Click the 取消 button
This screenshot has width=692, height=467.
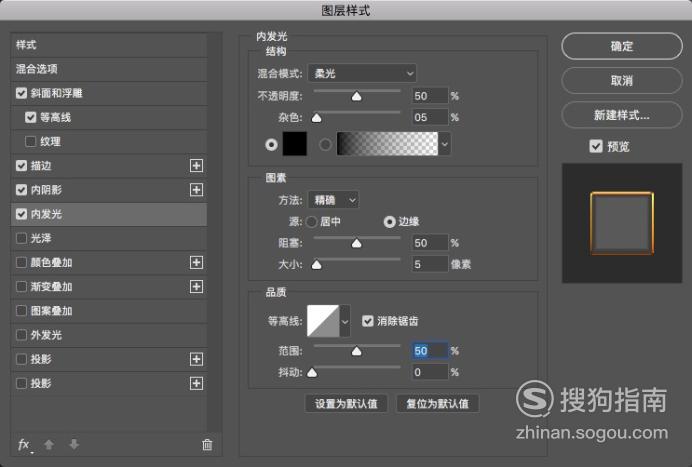click(622, 80)
